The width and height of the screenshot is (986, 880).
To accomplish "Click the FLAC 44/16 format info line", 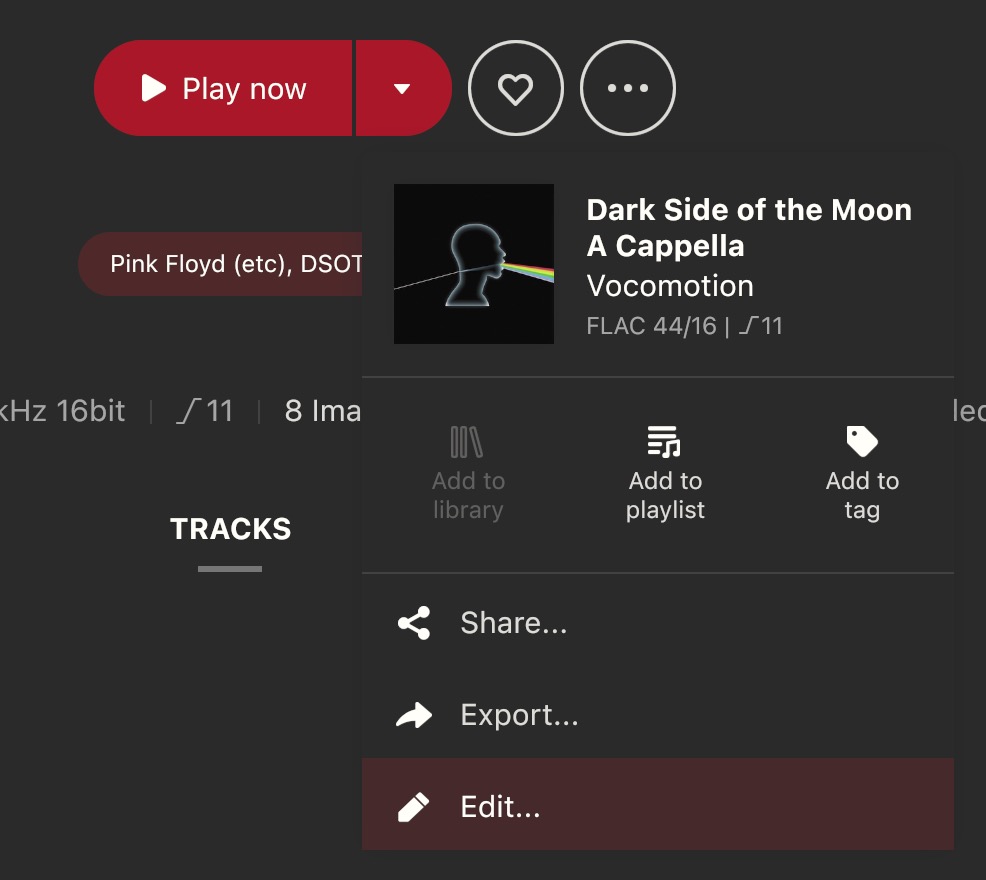I will (x=684, y=326).
